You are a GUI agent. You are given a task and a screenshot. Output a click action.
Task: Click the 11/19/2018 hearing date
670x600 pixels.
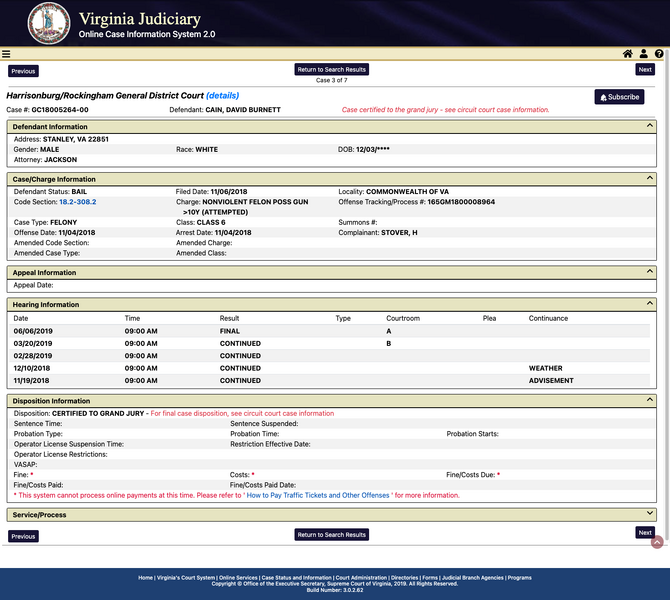[x=31, y=381]
